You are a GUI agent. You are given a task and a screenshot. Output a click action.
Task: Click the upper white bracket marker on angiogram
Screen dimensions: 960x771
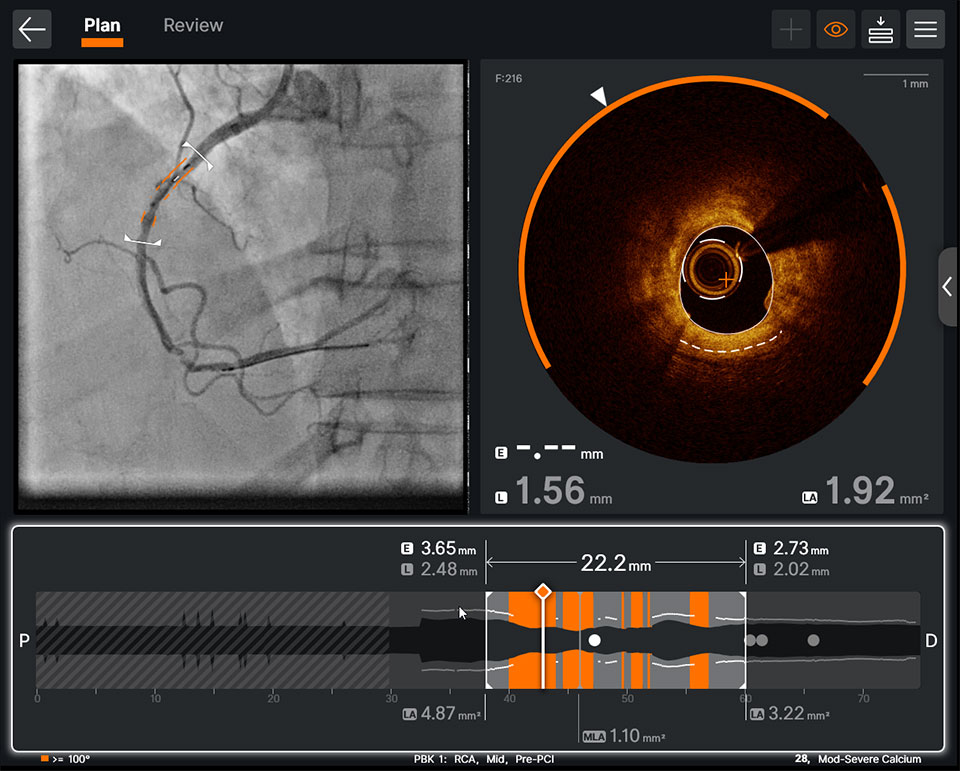point(197,156)
